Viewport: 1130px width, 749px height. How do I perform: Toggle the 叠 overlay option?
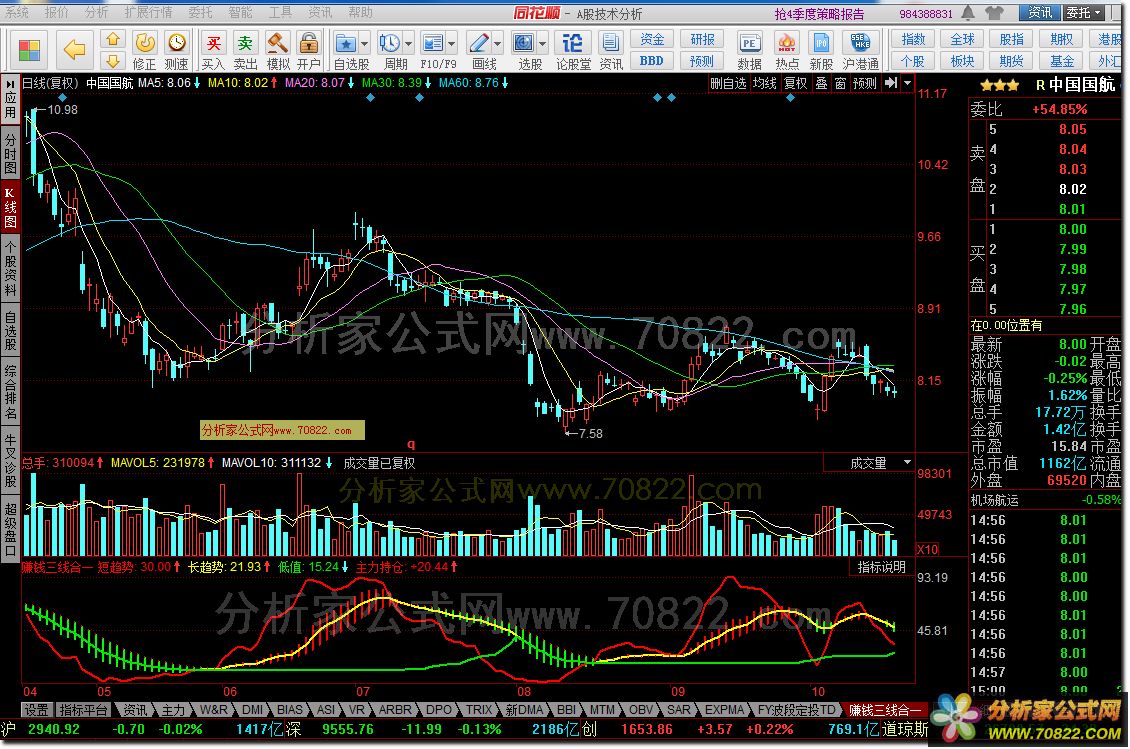pos(822,83)
